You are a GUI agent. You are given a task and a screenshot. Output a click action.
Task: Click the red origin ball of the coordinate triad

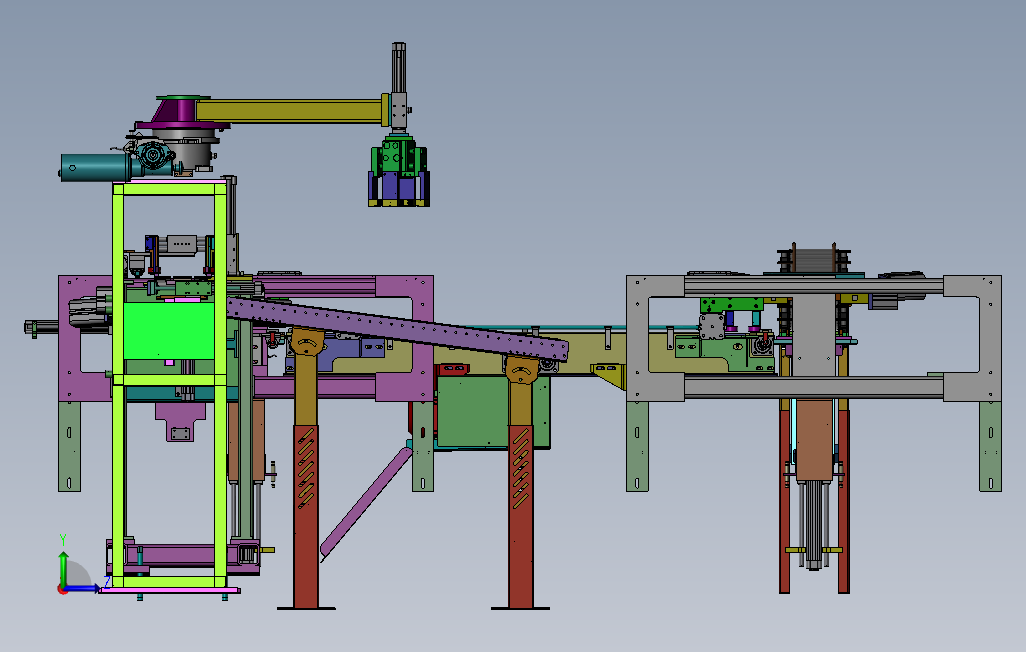(x=63, y=589)
